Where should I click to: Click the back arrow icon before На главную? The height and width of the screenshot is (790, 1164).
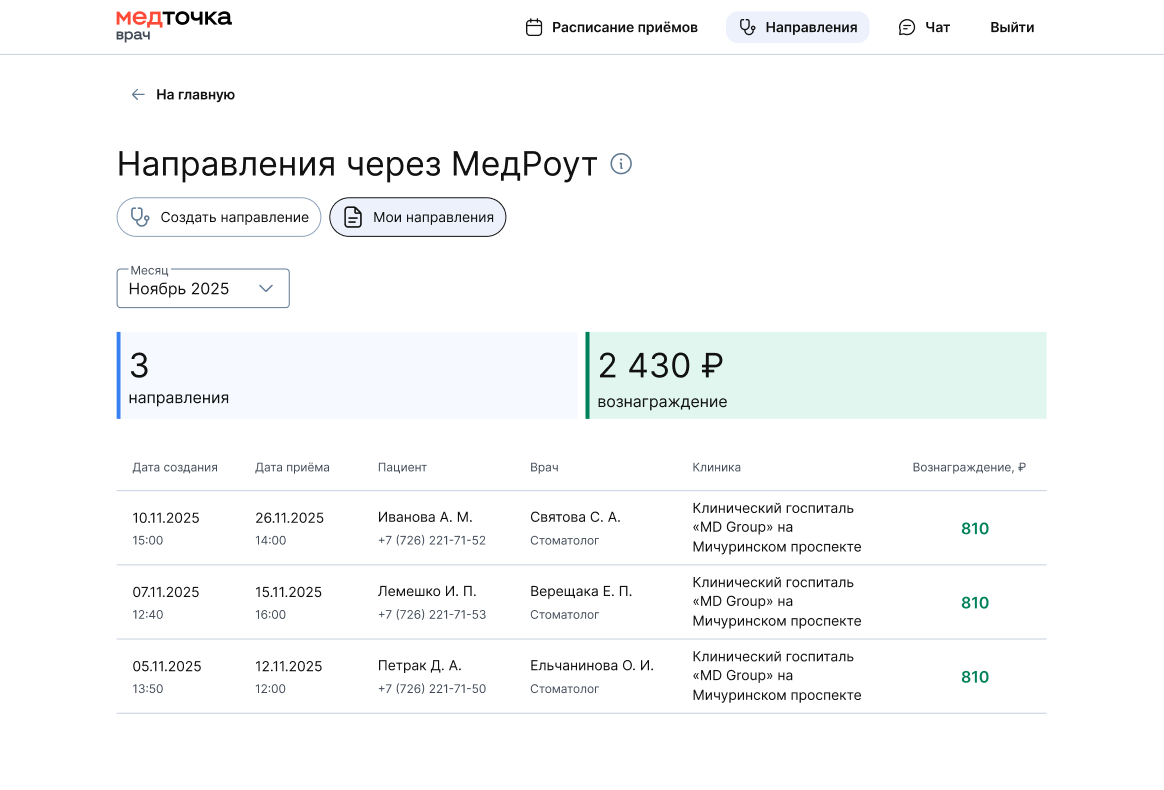pyautogui.click(x=138, y=95)
